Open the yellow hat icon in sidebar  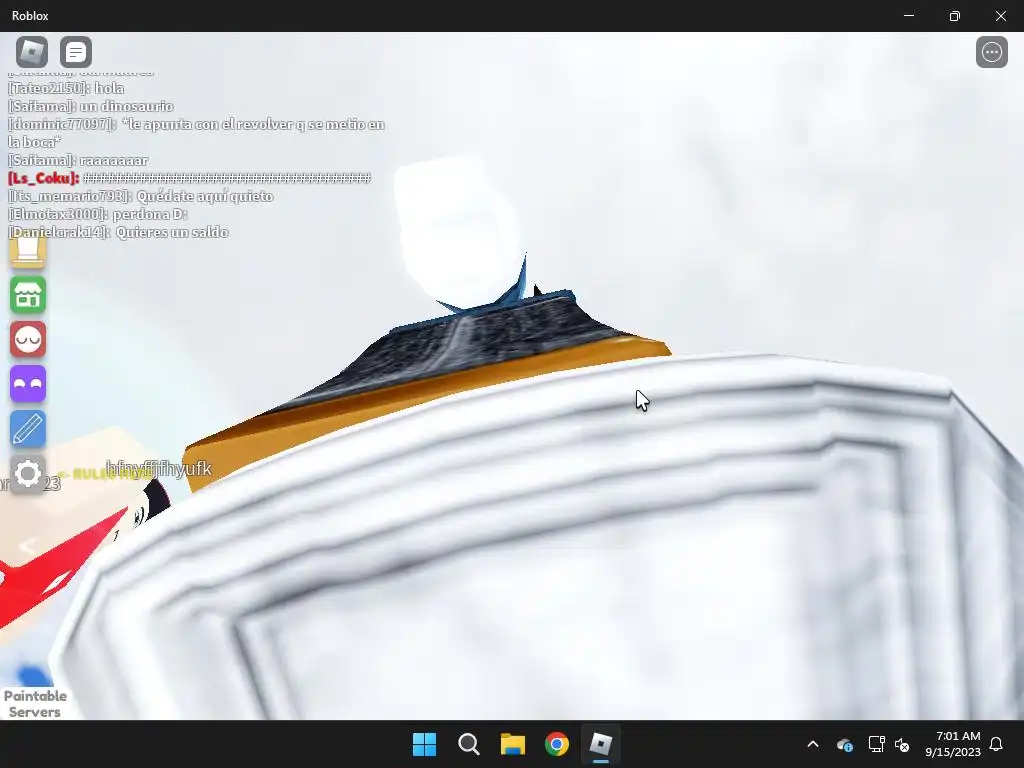(27, 252)
